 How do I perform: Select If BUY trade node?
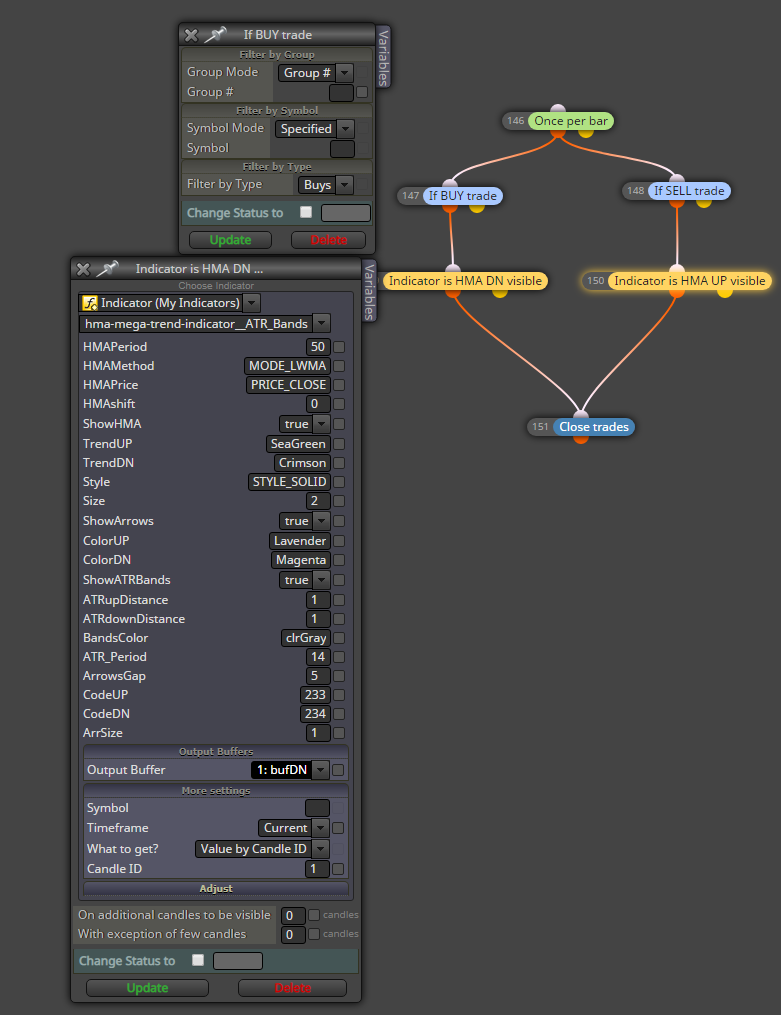[463, 195]
